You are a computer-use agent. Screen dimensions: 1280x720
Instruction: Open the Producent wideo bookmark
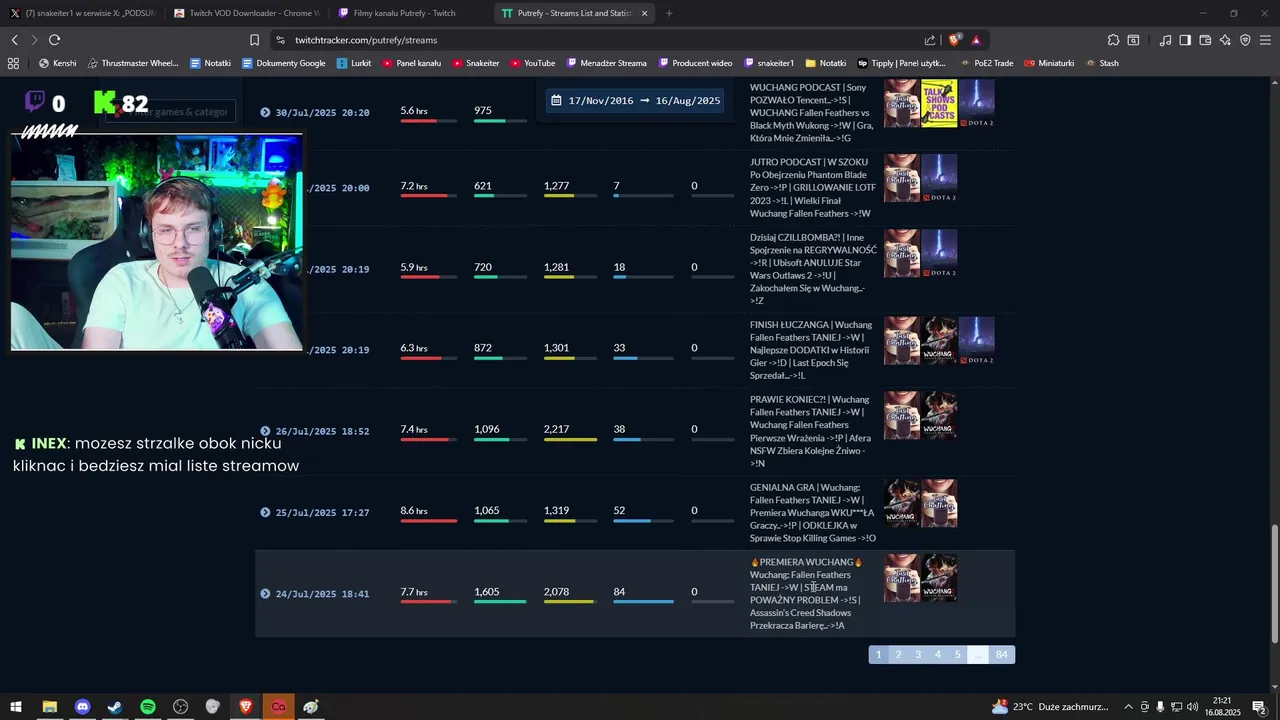[695, 63]
